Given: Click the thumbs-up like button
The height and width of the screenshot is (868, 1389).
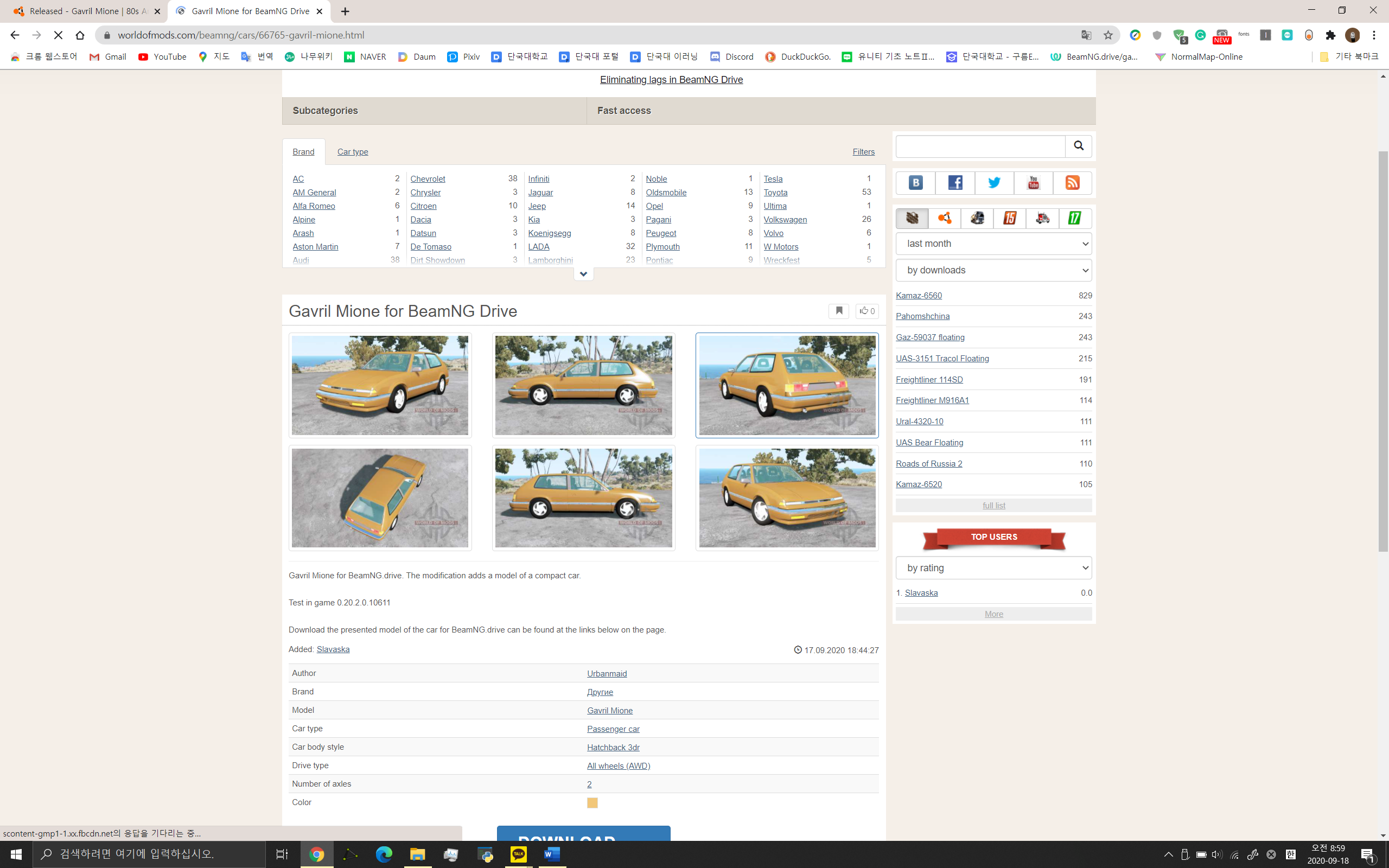Looking at the screenshot, I should pyautogui.click(x=866, y=310).
